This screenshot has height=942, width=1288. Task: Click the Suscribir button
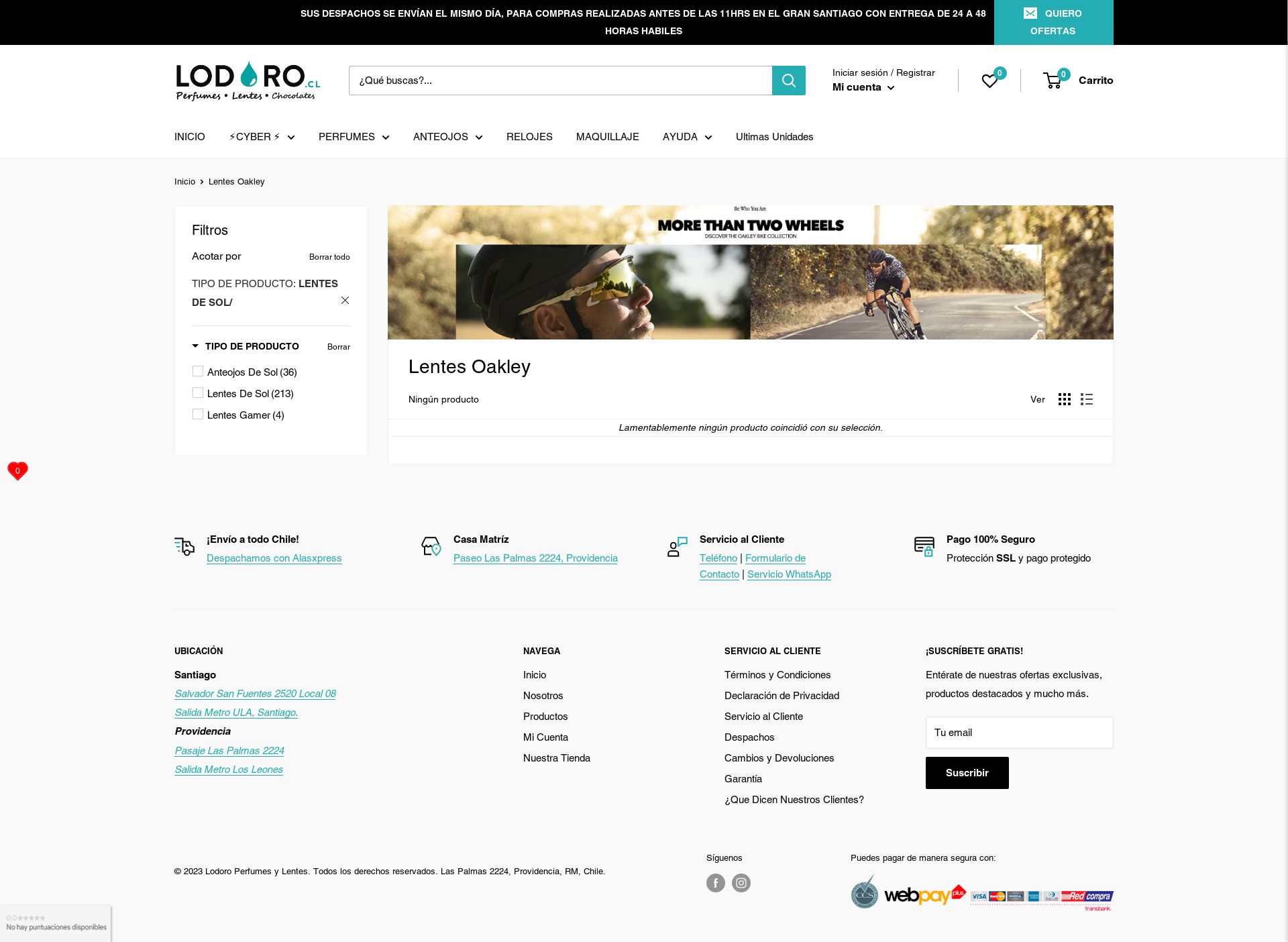point(967,773)
